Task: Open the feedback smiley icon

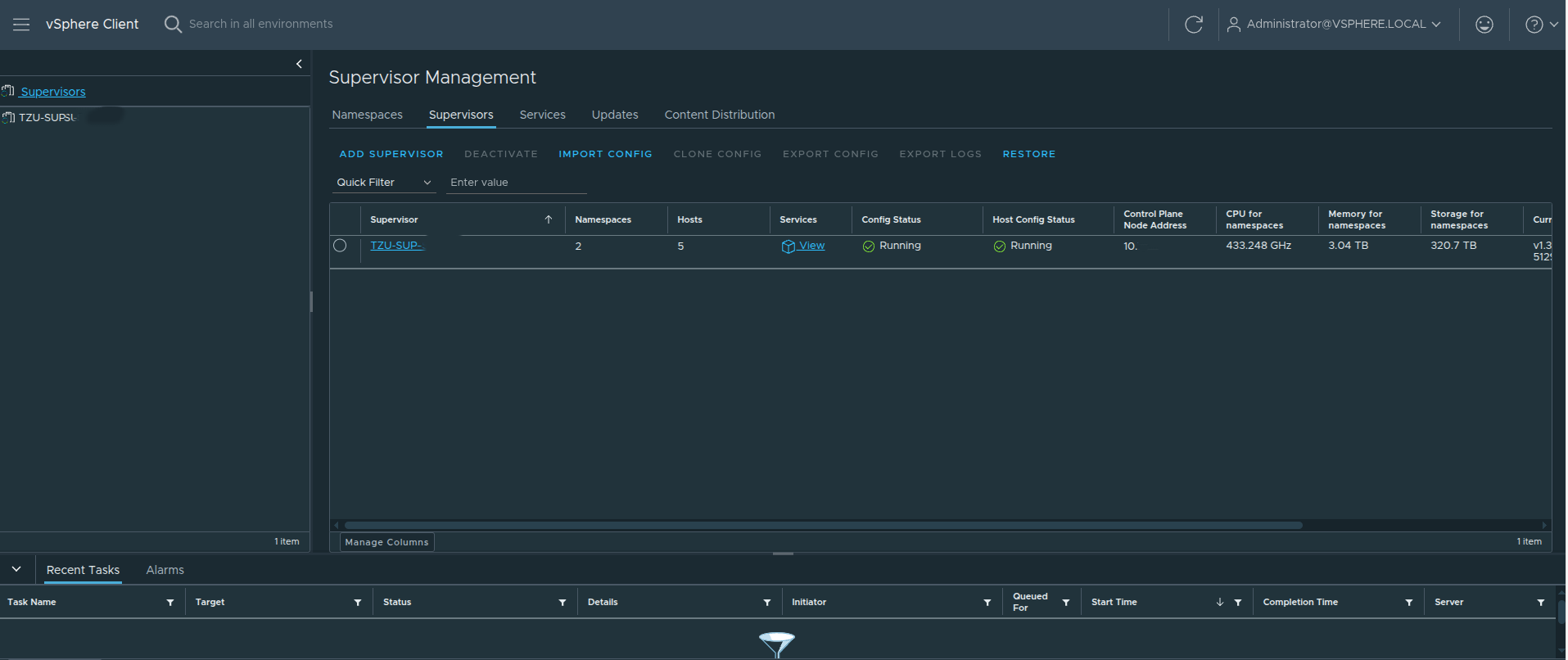Action: [x=1484, y=25]
